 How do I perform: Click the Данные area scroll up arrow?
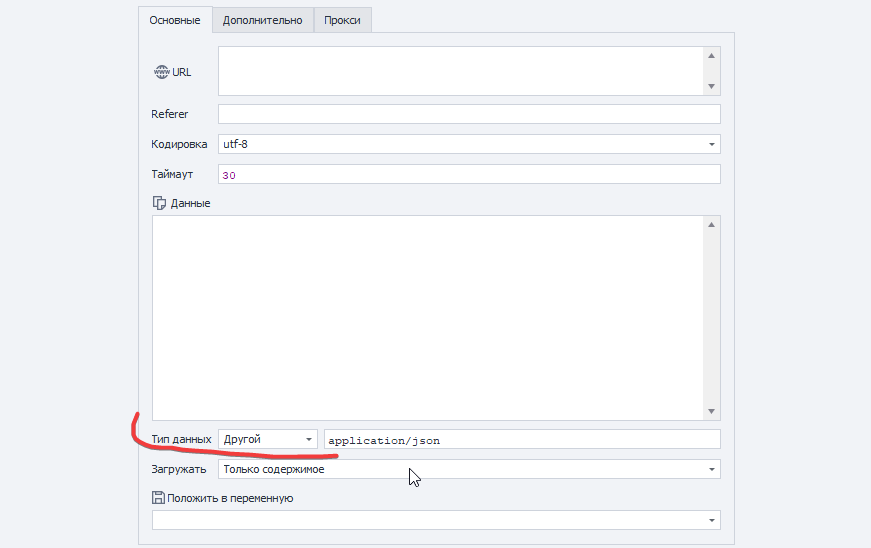point(712,225)
